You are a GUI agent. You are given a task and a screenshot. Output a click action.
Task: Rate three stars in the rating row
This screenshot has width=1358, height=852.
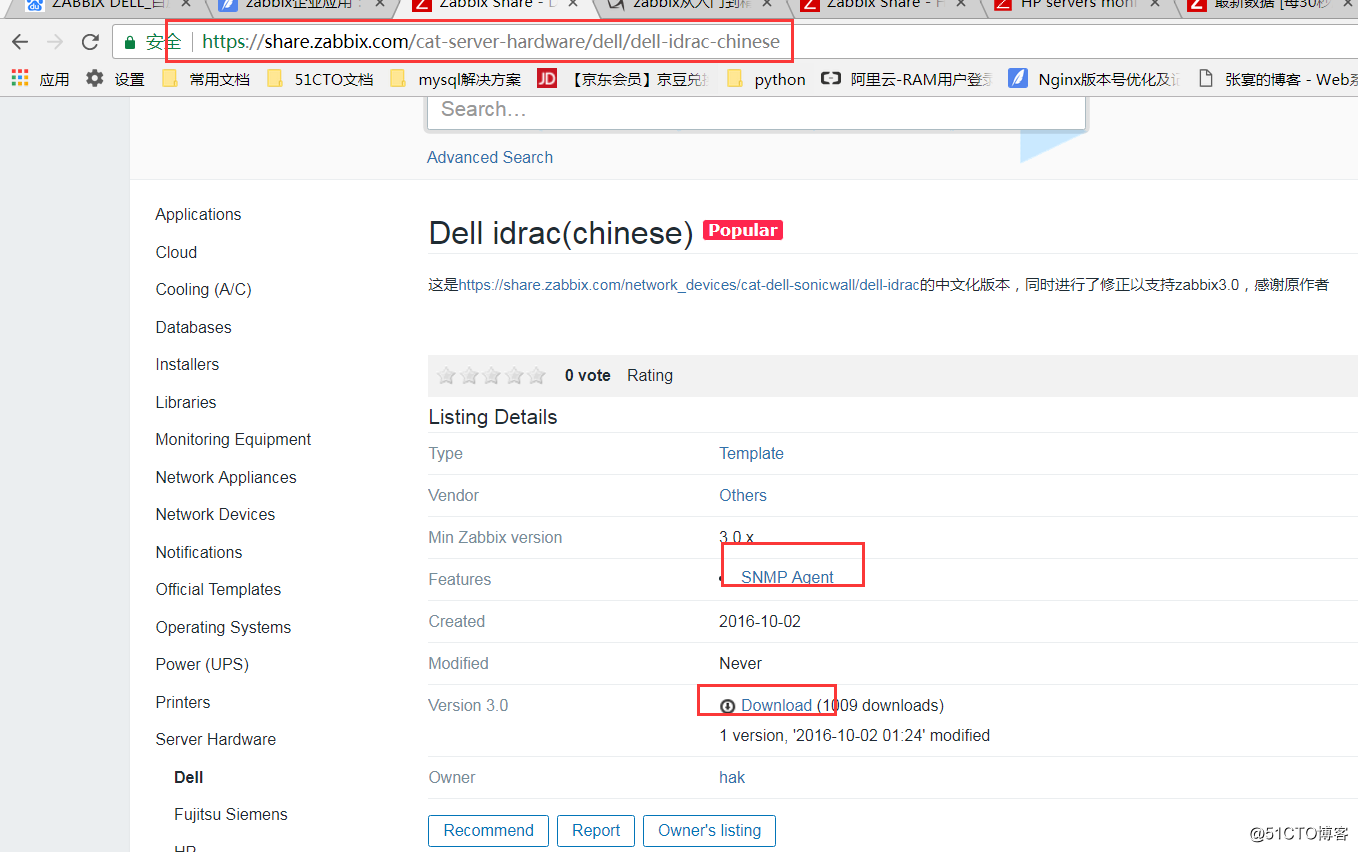[x=492, y=376]
